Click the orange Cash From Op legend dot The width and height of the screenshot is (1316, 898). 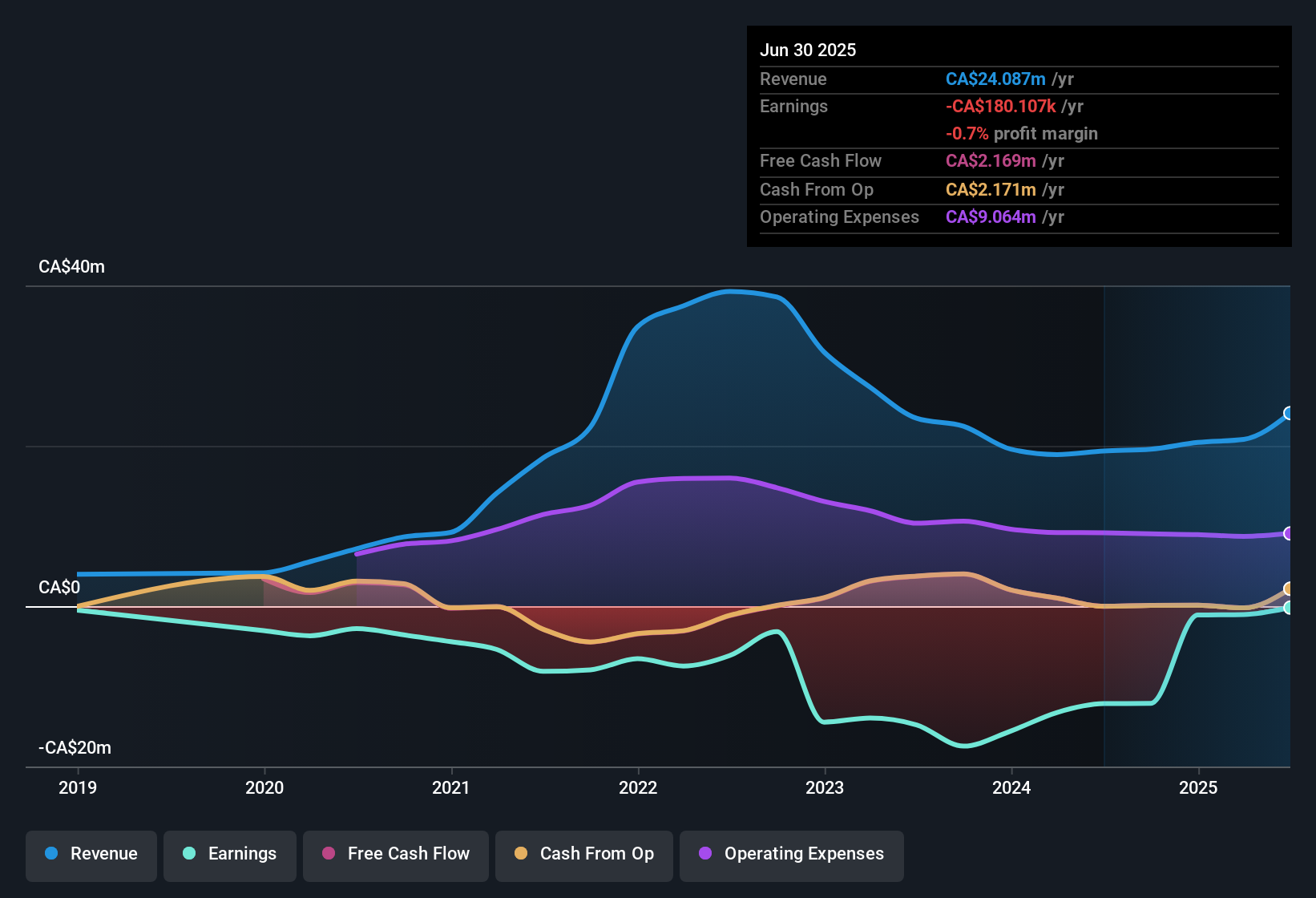(x=521, y=854)
